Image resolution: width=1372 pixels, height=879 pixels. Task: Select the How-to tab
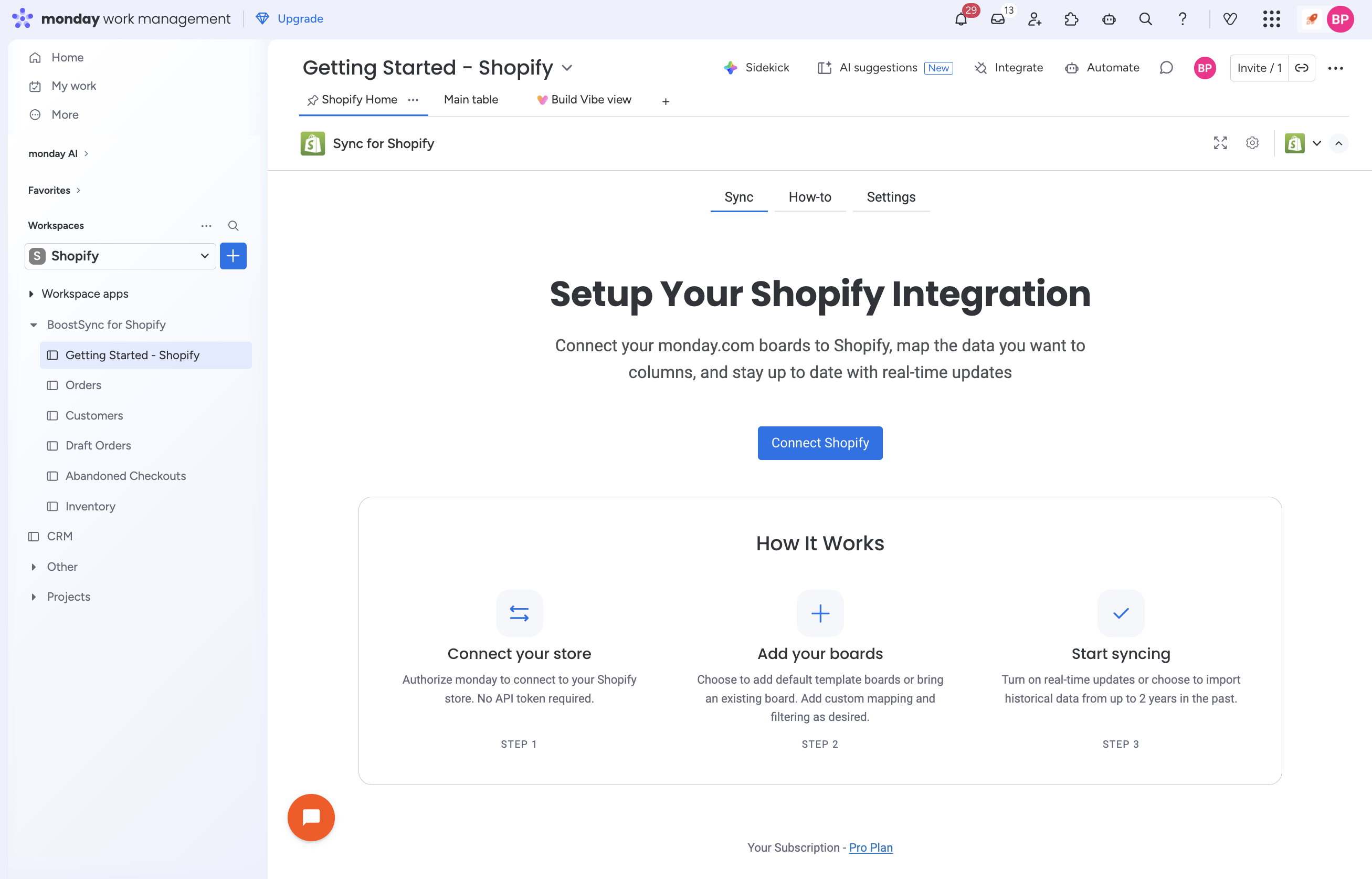(810, 197)
